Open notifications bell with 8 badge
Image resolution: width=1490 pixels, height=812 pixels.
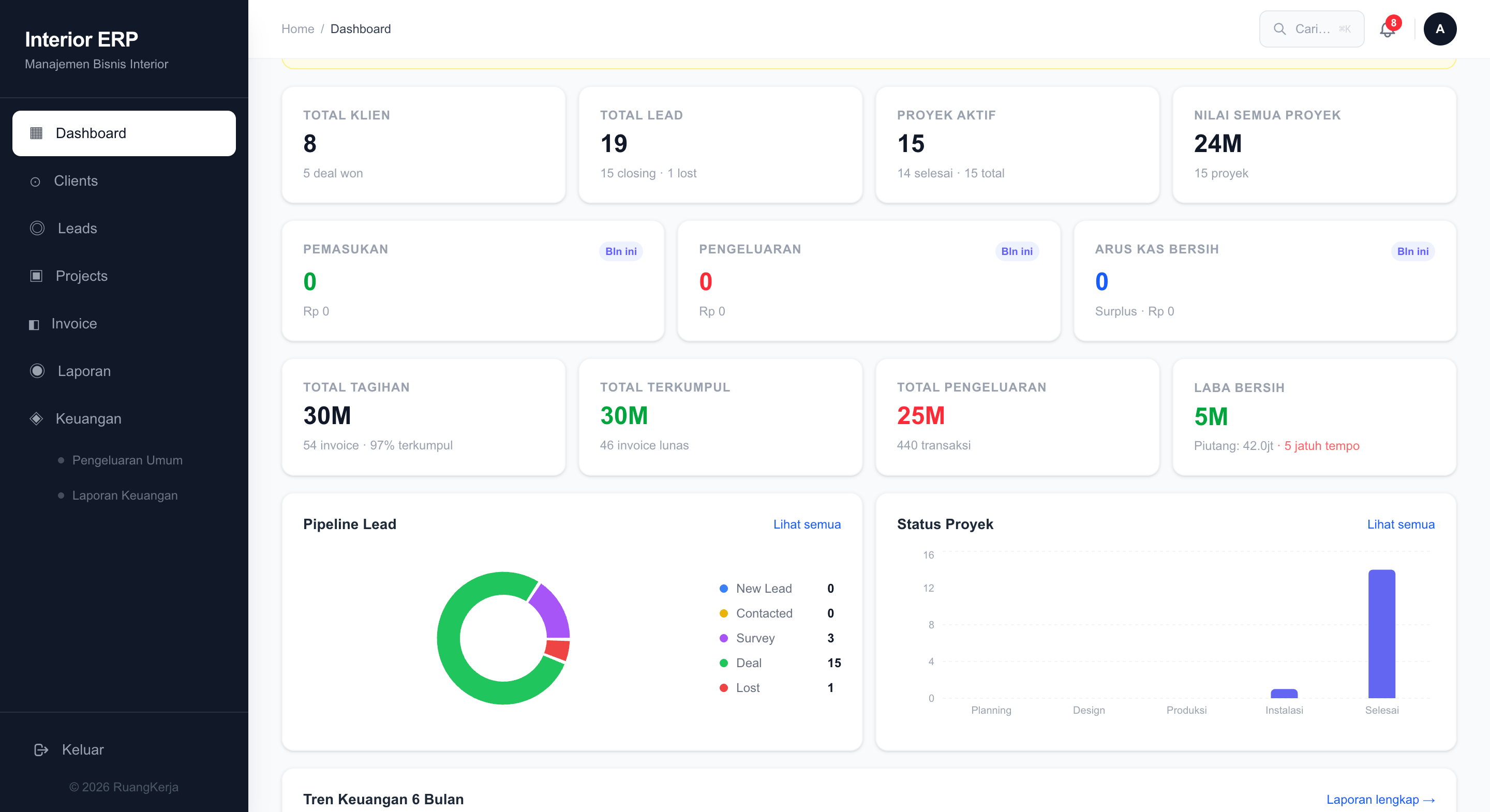tap(1388, 28)
